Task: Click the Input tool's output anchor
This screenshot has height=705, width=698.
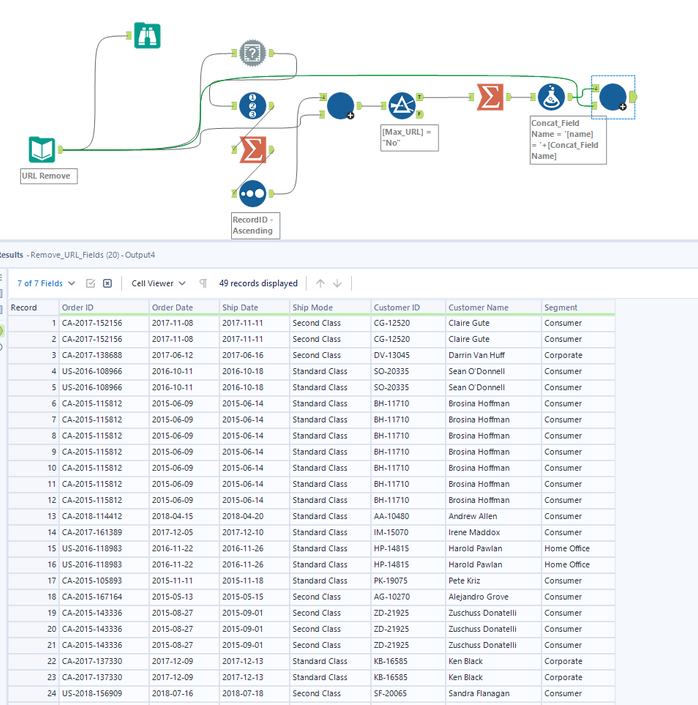Action: pyautogui.click(x=60, y=150)
